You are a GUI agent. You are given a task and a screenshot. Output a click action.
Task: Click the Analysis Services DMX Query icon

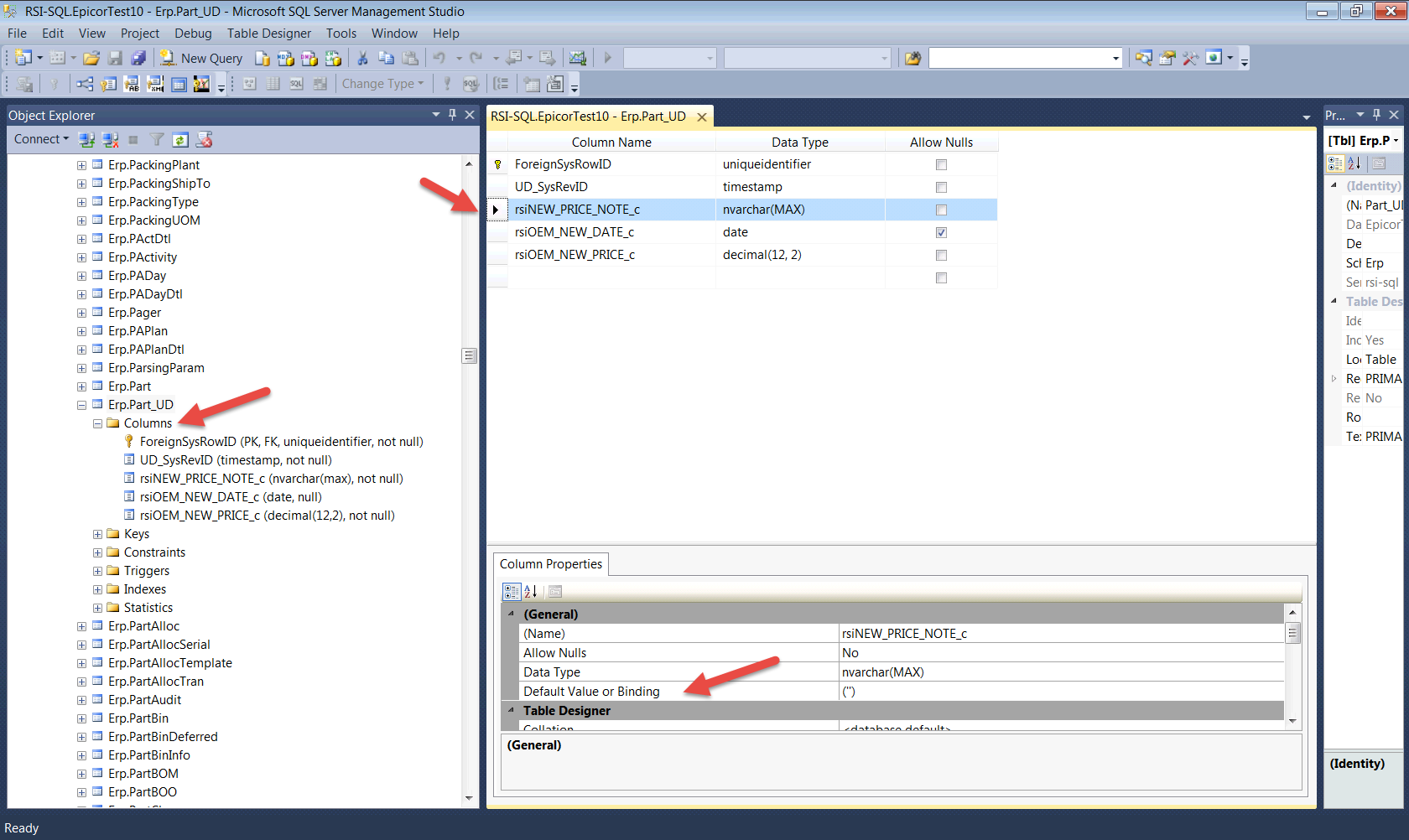click(x=309, y=58)
